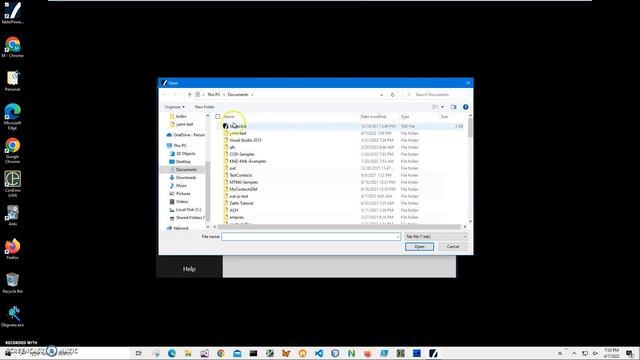Select the Zetti Tutorial folder
The height and width of the screenshot is (360, 640).
(241, 203)
